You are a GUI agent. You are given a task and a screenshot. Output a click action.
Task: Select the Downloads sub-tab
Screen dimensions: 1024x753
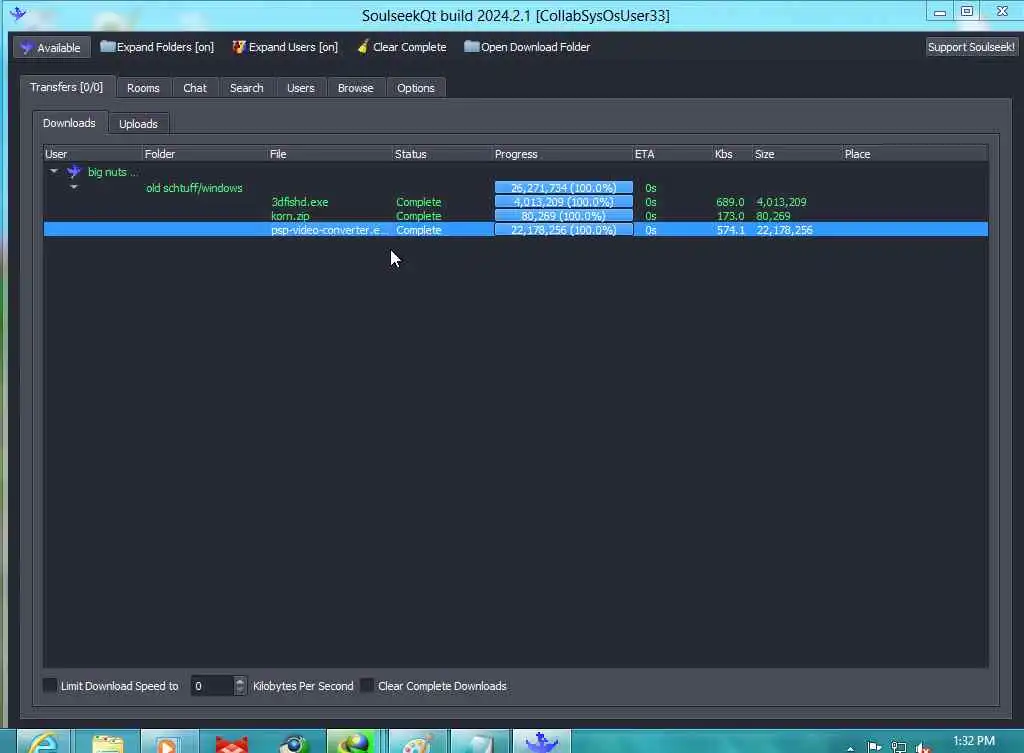click(69, 123)
